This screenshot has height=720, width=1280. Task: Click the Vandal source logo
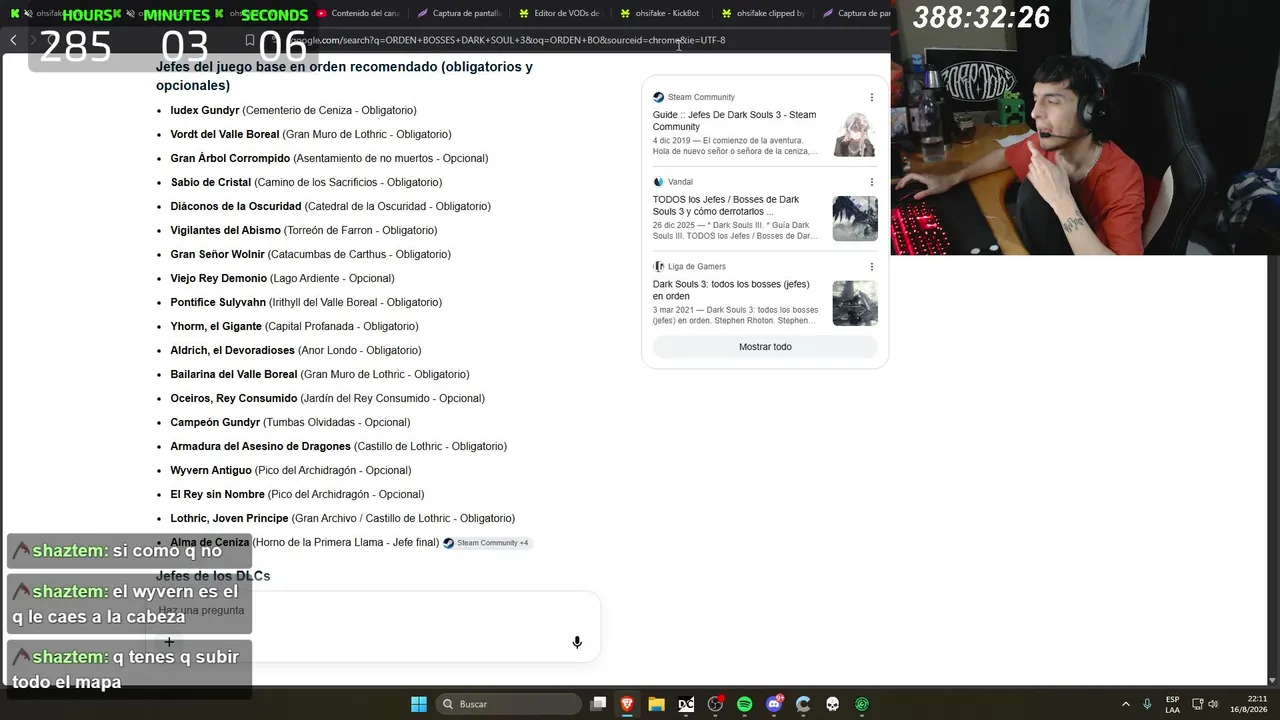click(658, 182)
